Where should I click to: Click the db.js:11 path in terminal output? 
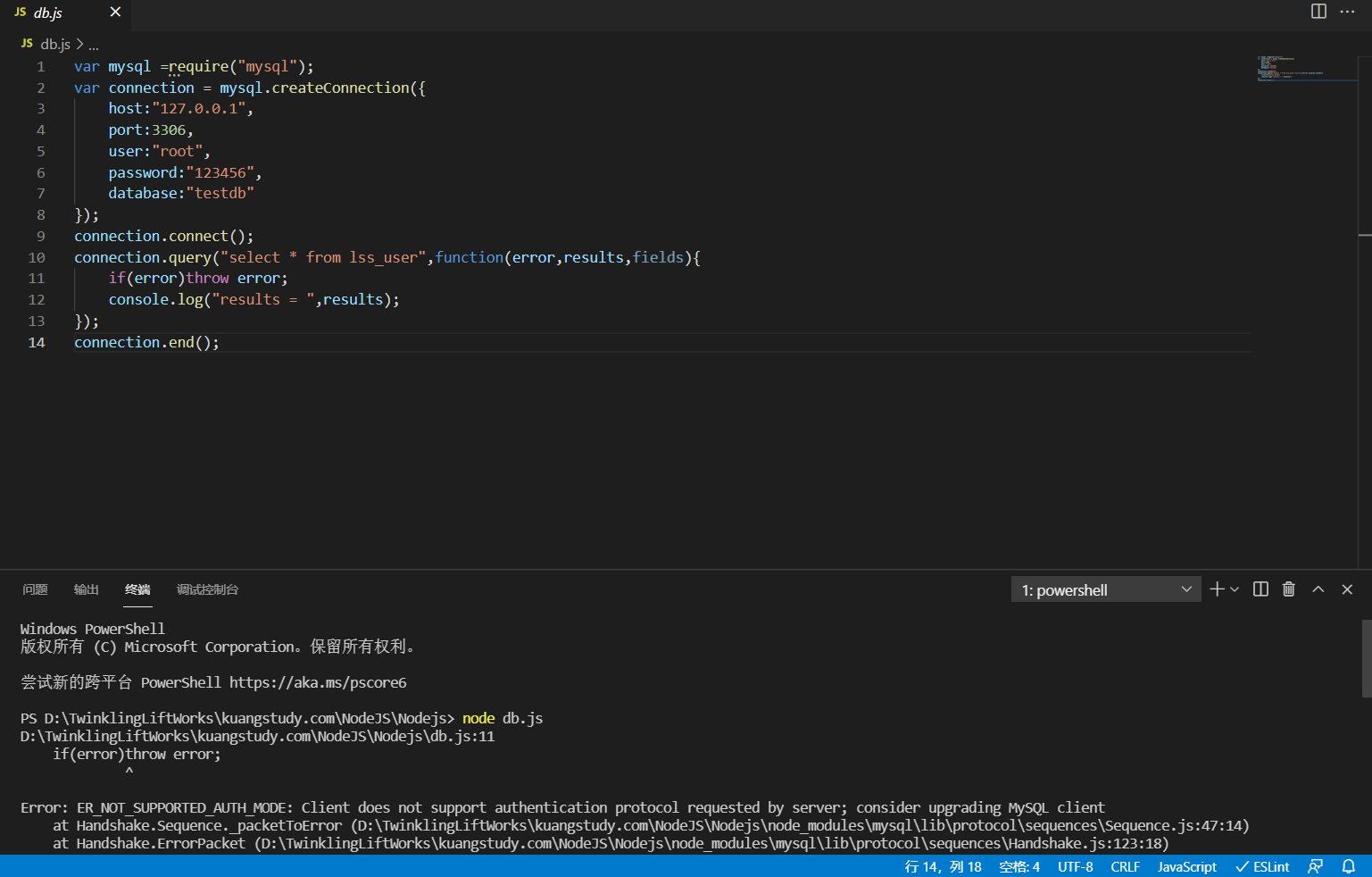[x=257, y=736]
